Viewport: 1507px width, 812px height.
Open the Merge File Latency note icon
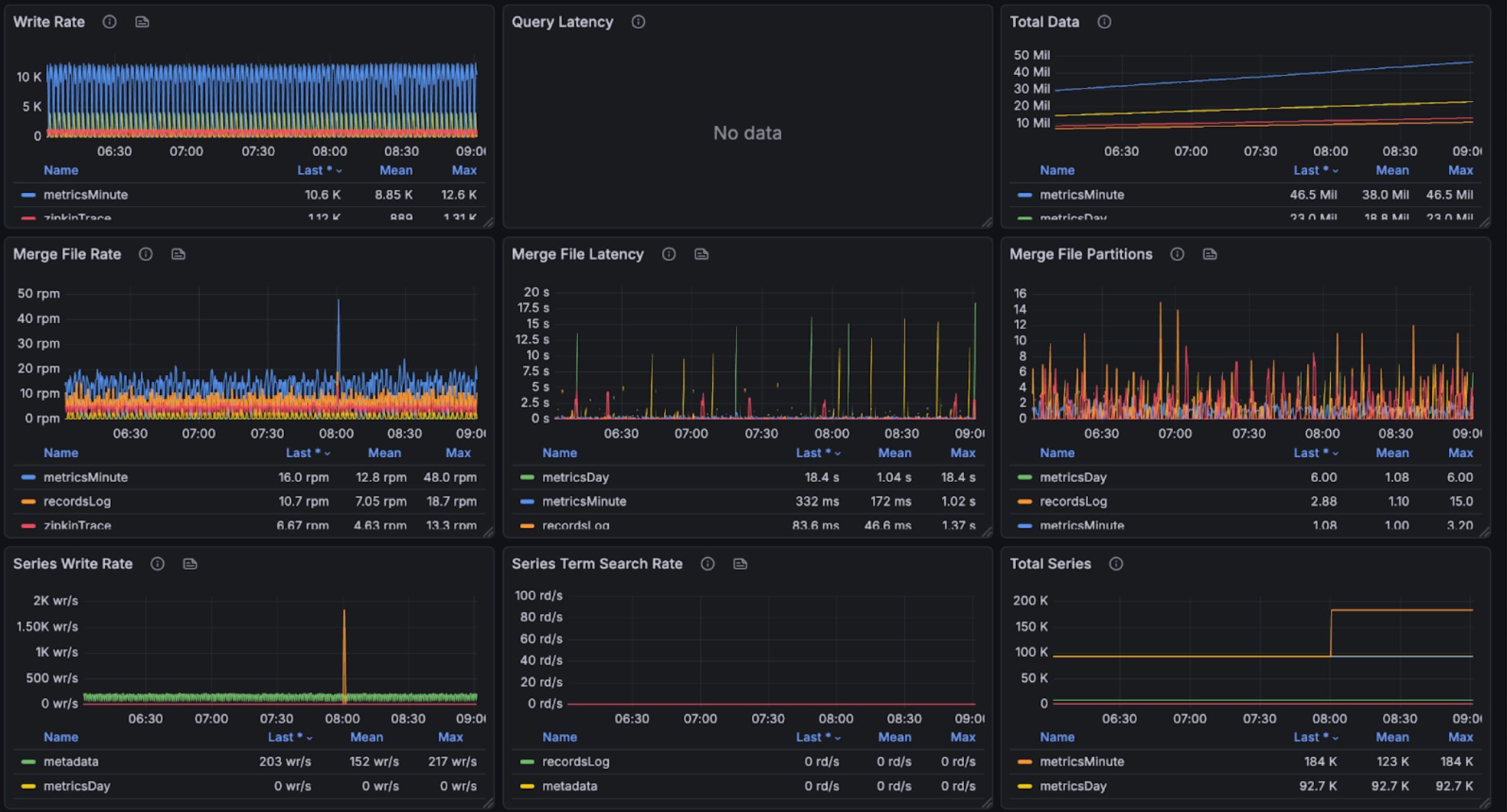click(701, 254)
